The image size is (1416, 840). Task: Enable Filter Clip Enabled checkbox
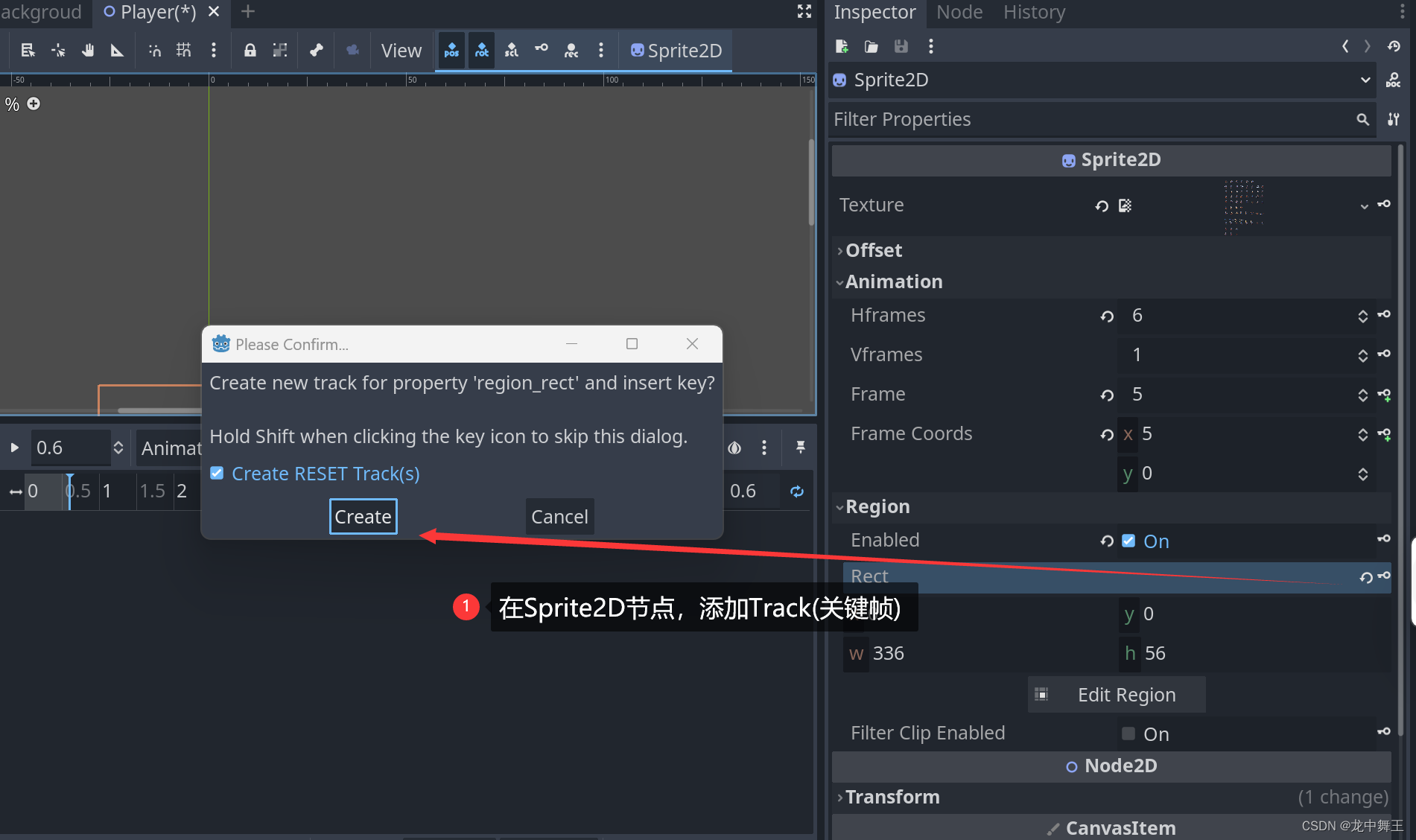coord(1128,734)
